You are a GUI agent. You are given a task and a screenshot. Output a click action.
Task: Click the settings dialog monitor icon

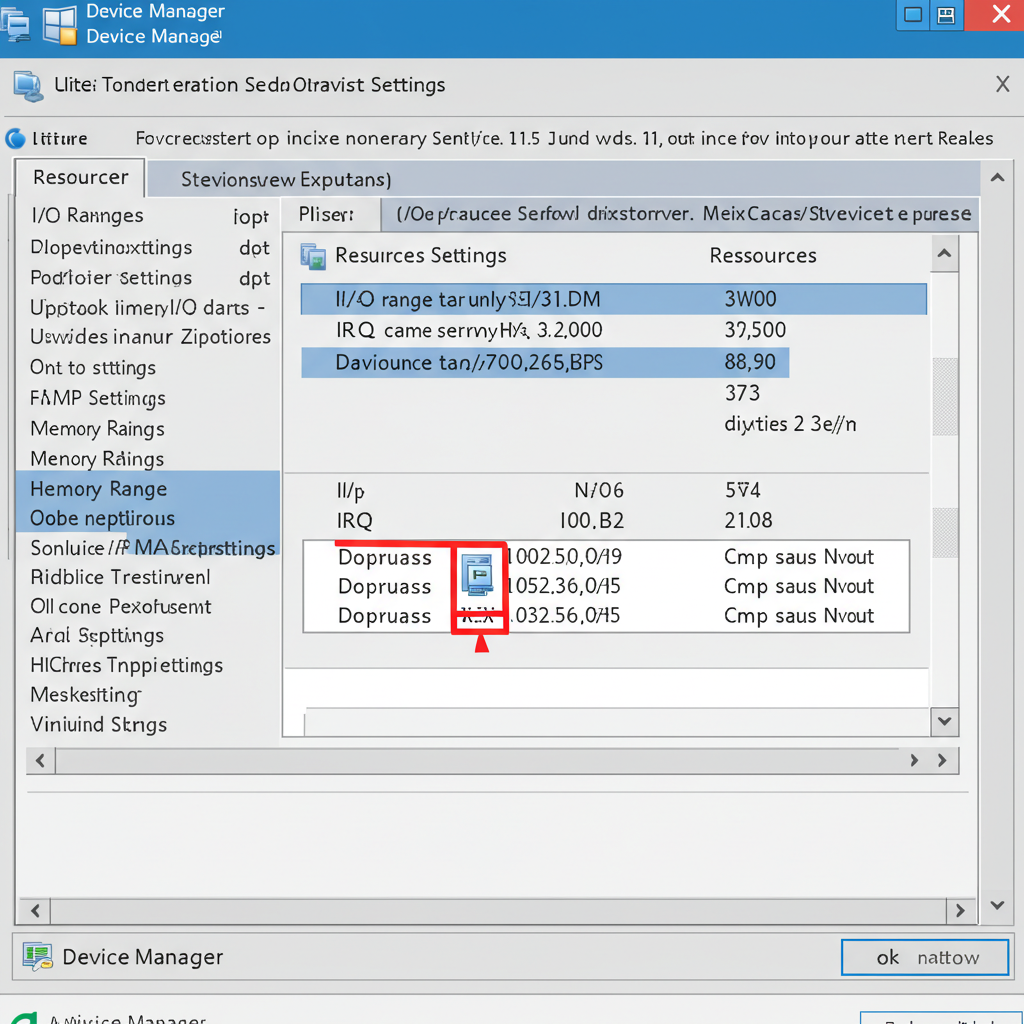click(x=29, y=86)
